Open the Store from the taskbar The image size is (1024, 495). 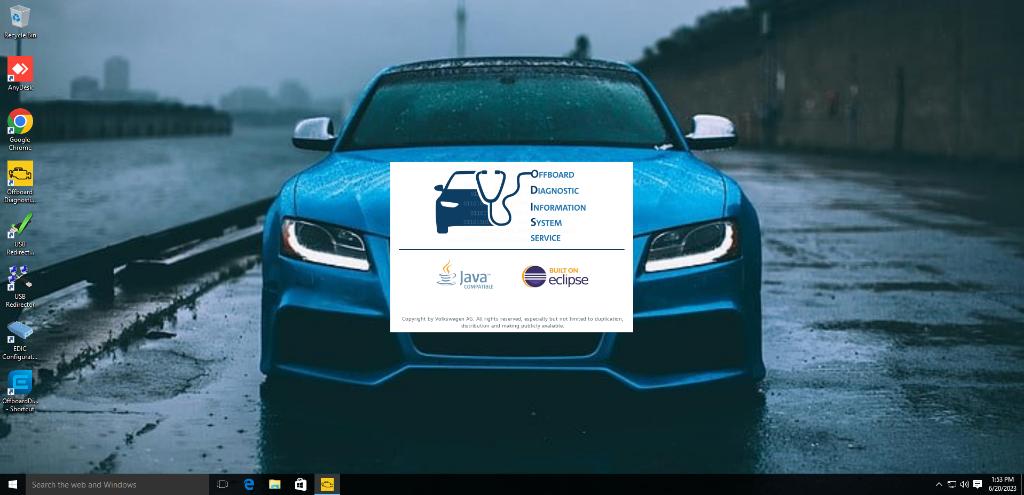[300, 485]
